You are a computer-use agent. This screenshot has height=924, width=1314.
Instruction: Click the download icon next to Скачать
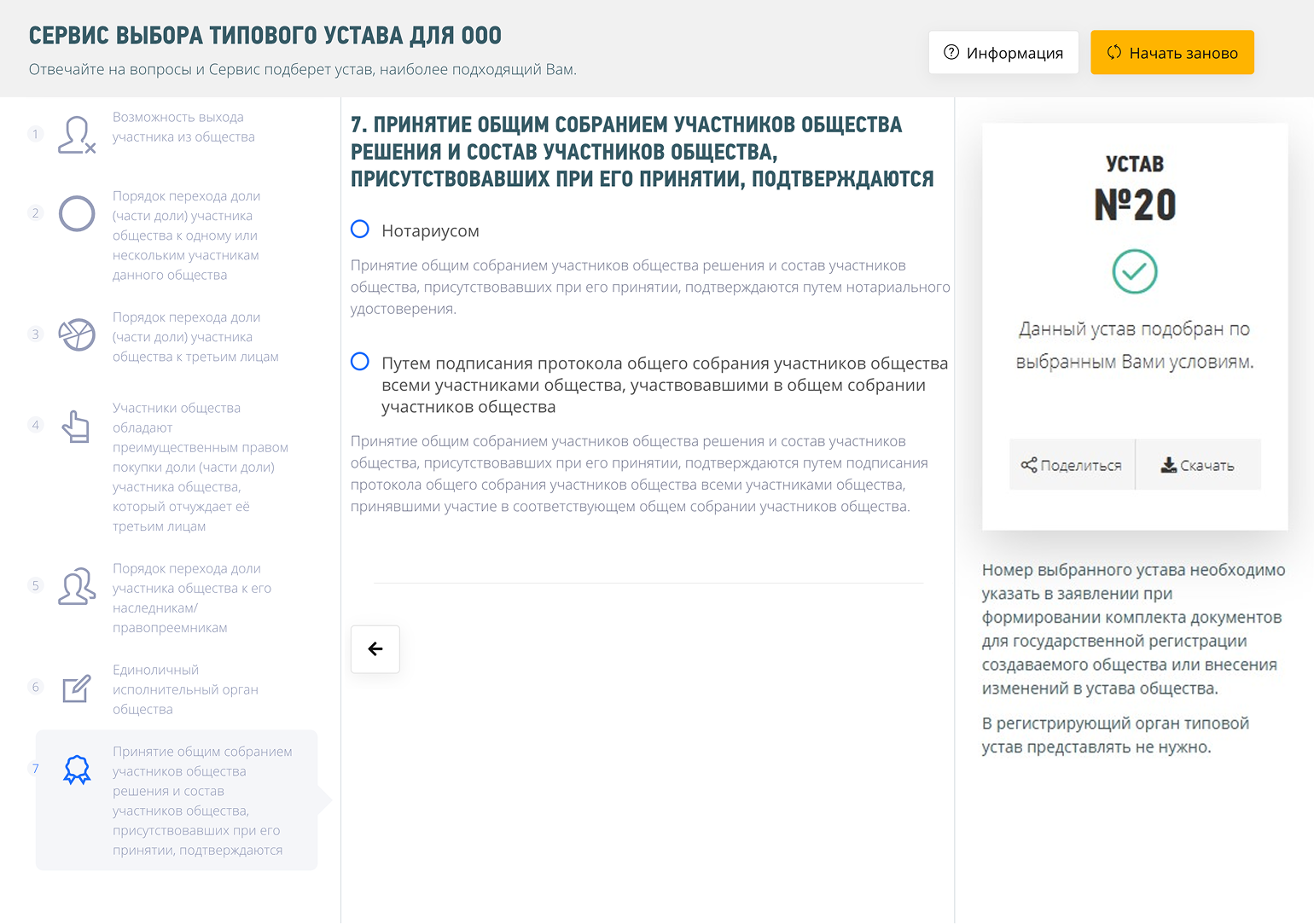pyautogui.click(x=1167, y=464)
